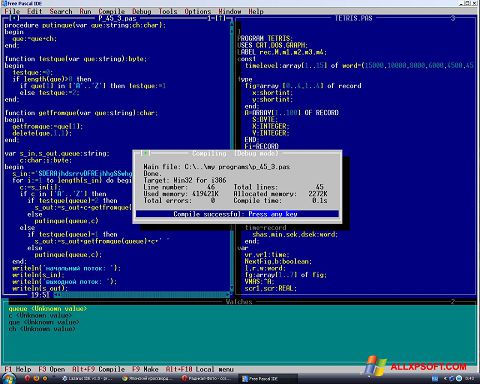Click the red quick launch icon in taskbar
The height and width of the screenshot is (384, 480).
click(27, 378)
